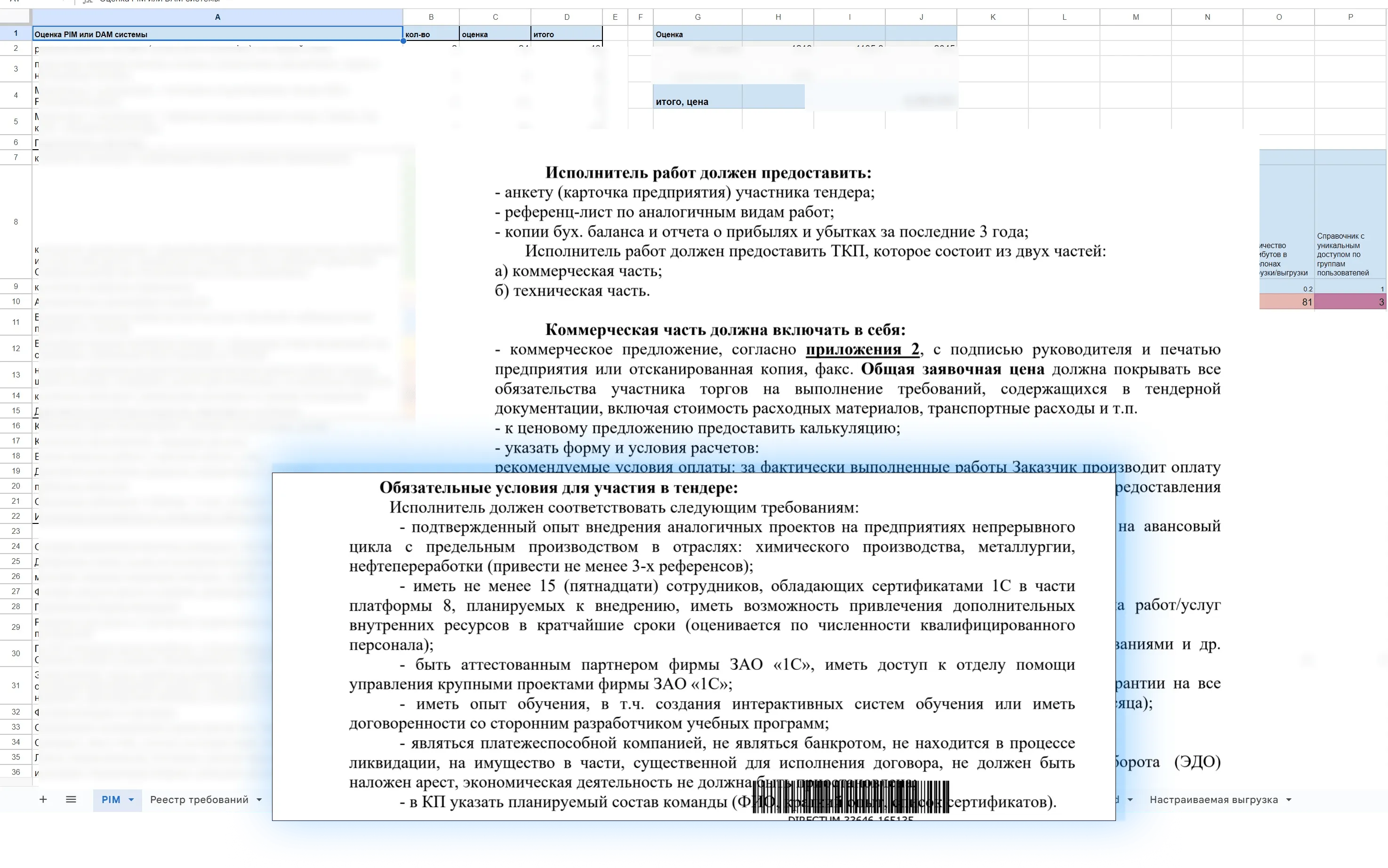This screenshot has height=868, width=1388.
Task: Click the bold Общая заявочная цена text
Action: click(952, 369)
